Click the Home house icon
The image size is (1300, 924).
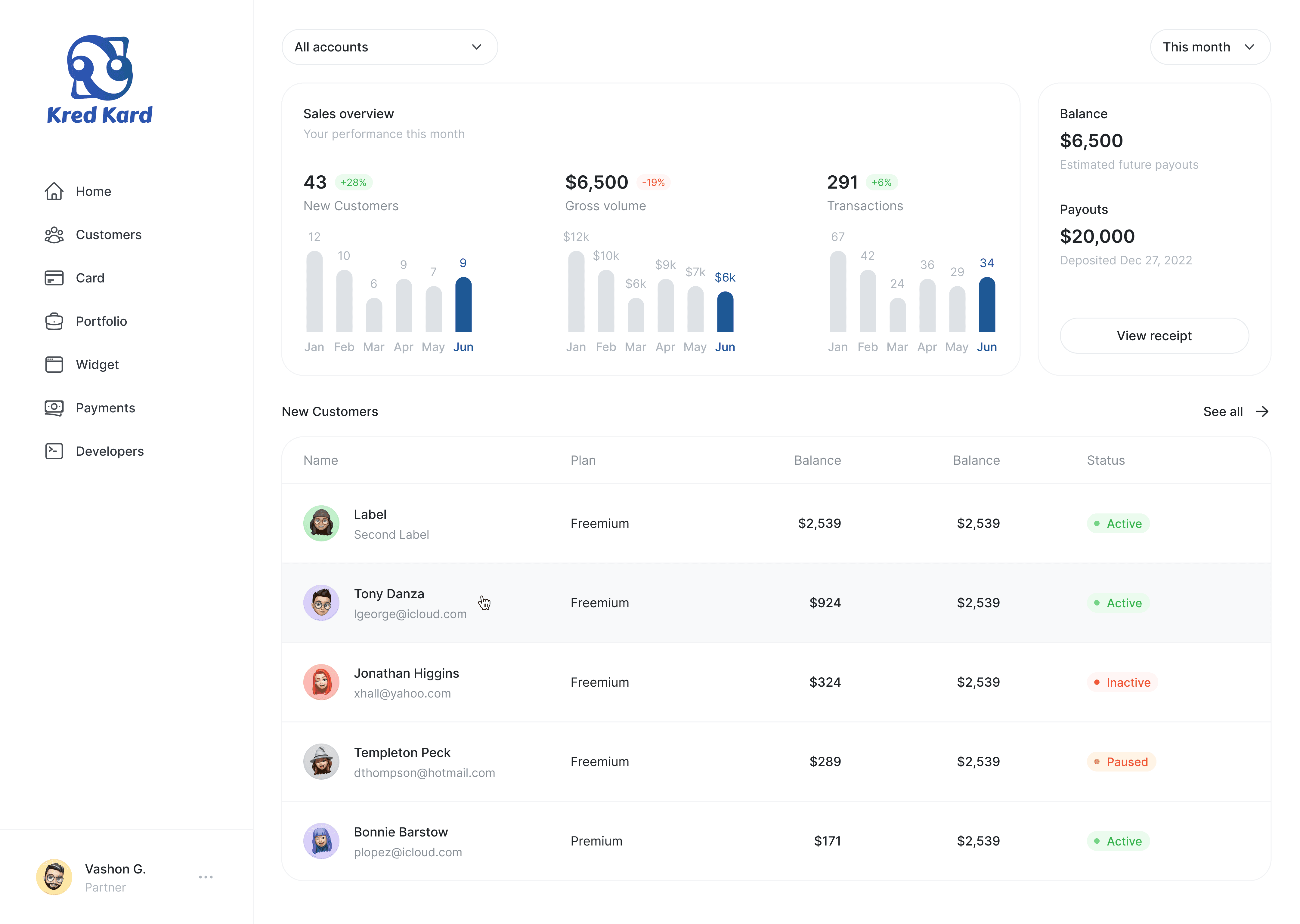54,191
